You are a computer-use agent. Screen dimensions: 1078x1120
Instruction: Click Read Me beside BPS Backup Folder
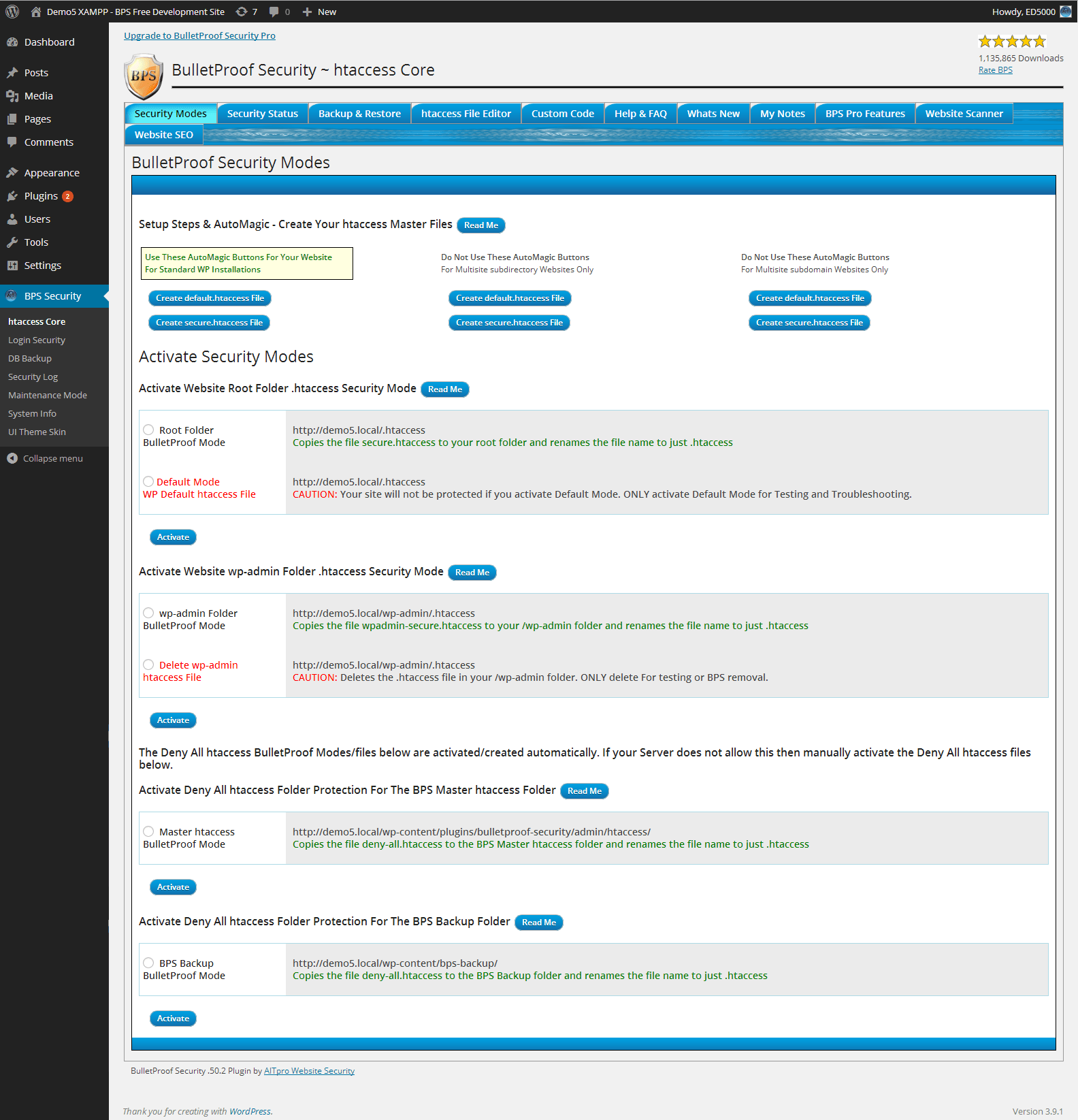tap(539, 923)
